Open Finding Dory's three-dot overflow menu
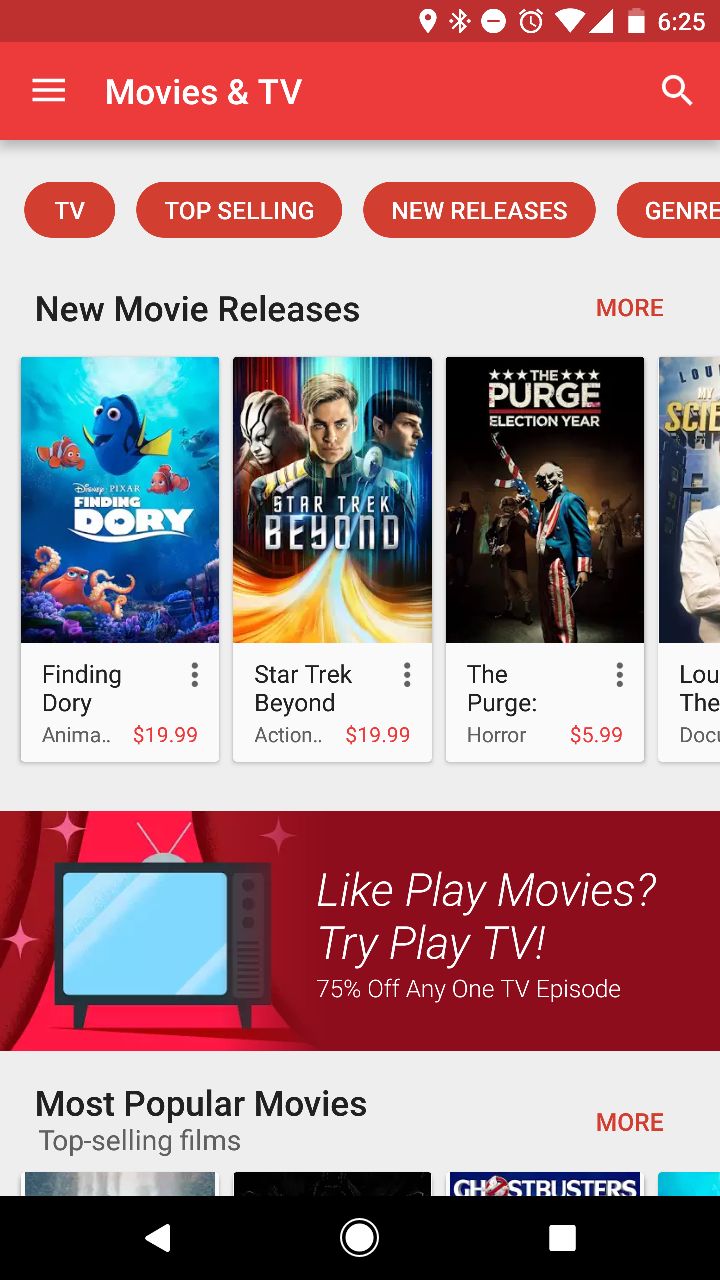Viewport: 720px width, 1280px height. point(194,675)
